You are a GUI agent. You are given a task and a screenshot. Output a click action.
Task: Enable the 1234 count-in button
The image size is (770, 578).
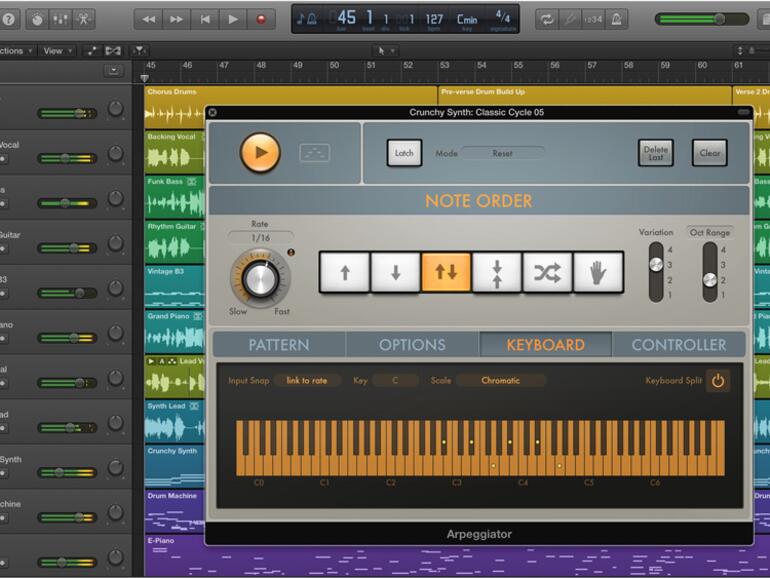pos(595,19)
